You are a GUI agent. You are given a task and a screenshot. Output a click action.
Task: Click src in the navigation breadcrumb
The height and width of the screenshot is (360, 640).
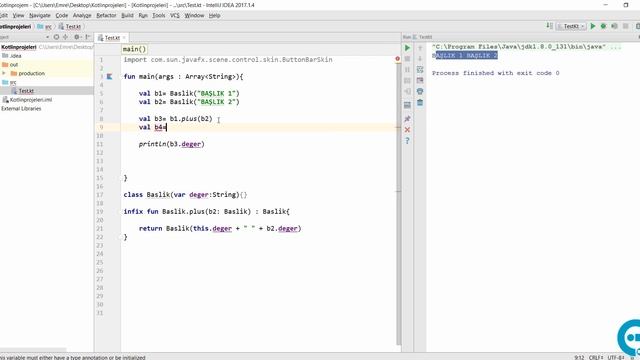point(44,27)
